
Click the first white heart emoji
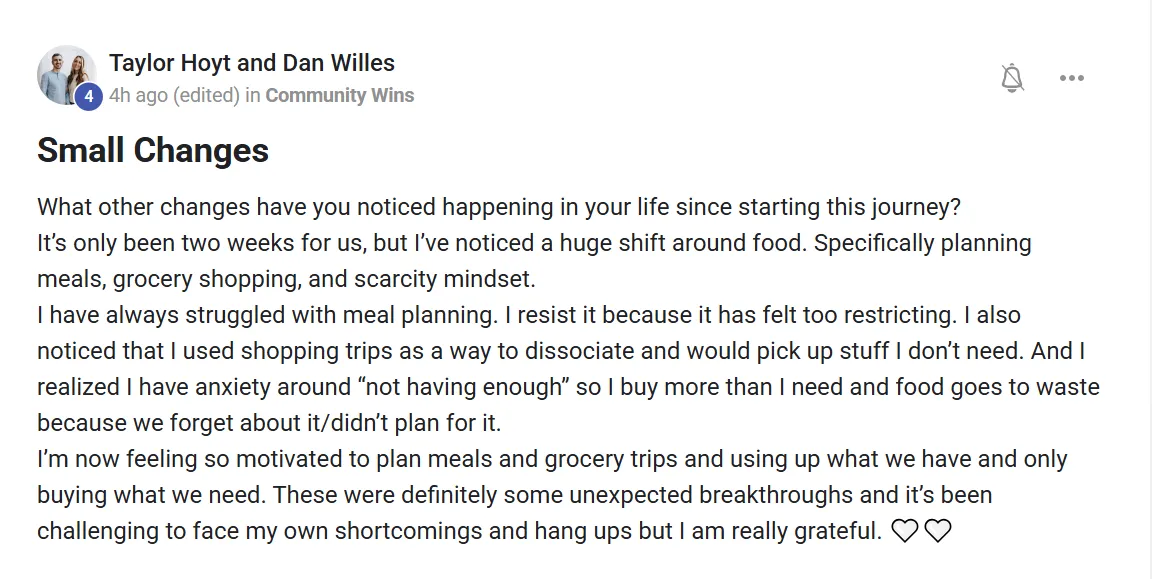[904, 531]
